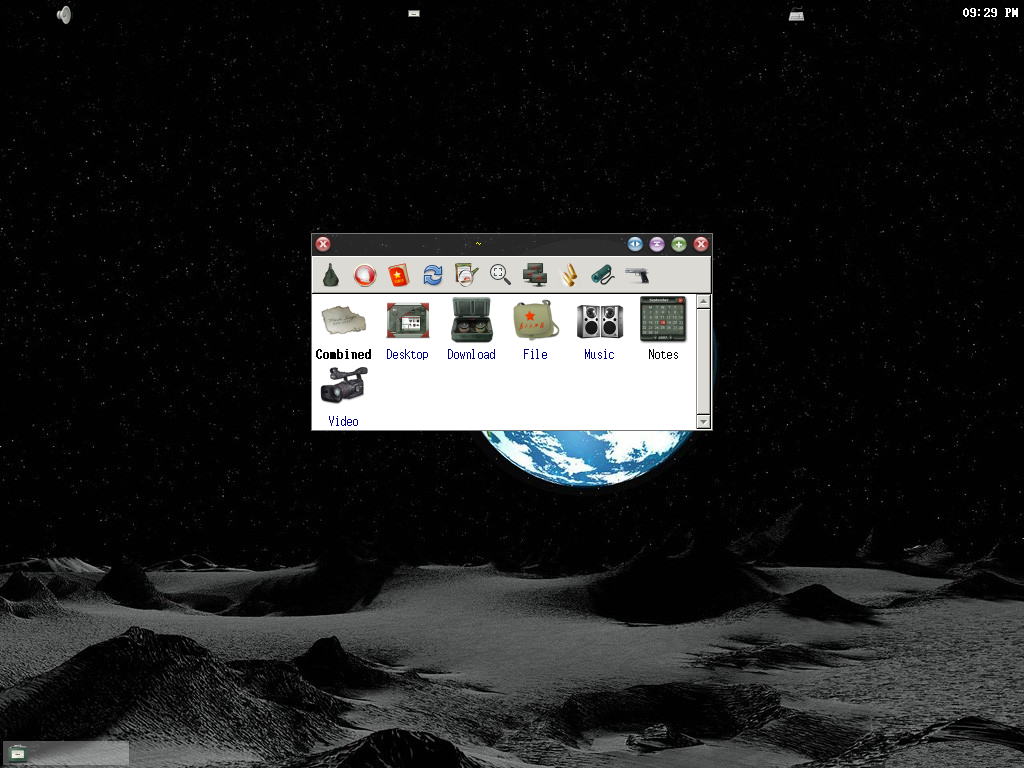
Task: Click the golden bullets icon
Action: pyautogui.click(x=568, y=275)
